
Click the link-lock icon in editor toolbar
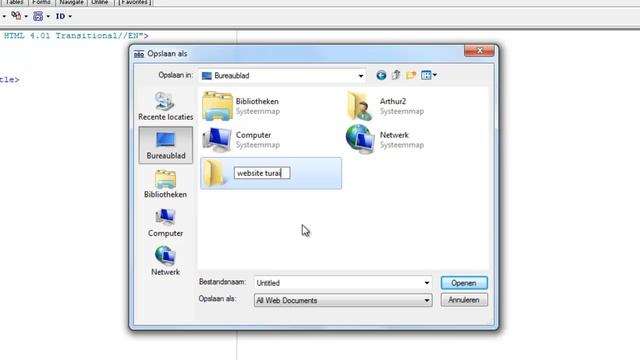pyautogui.click(x=16, y=16)
